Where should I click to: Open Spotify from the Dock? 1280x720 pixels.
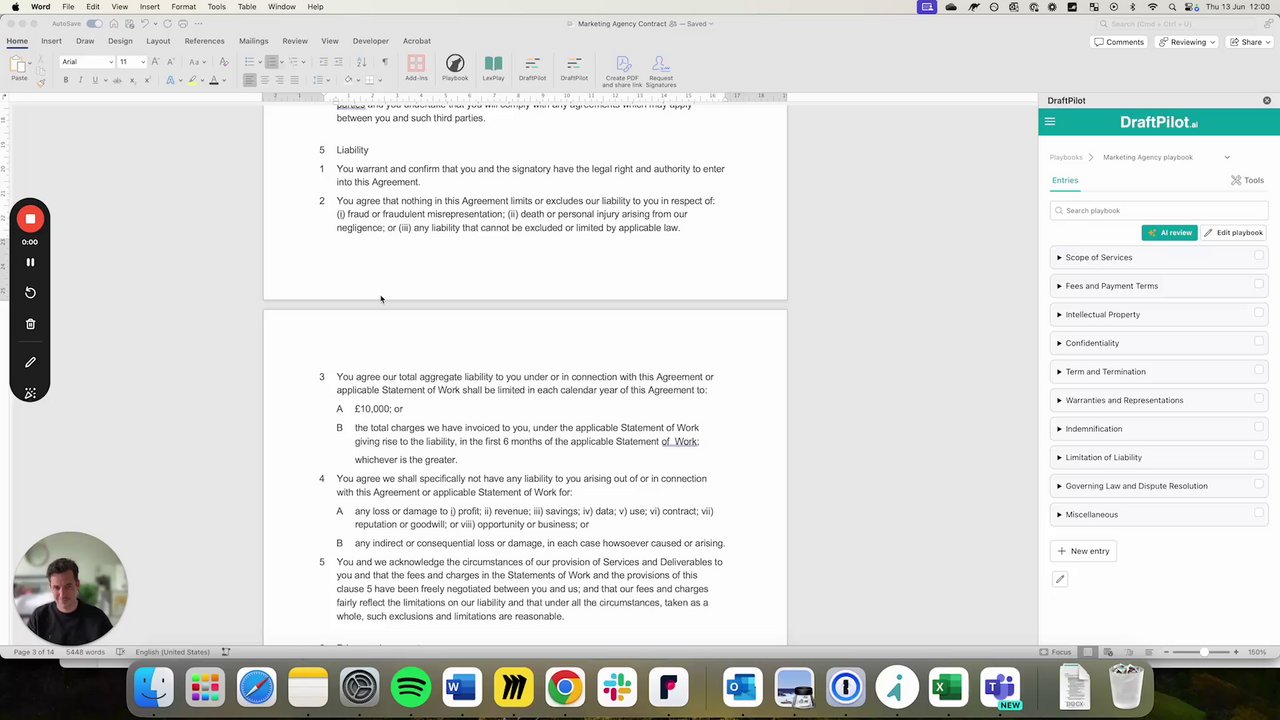pos(411,687)
